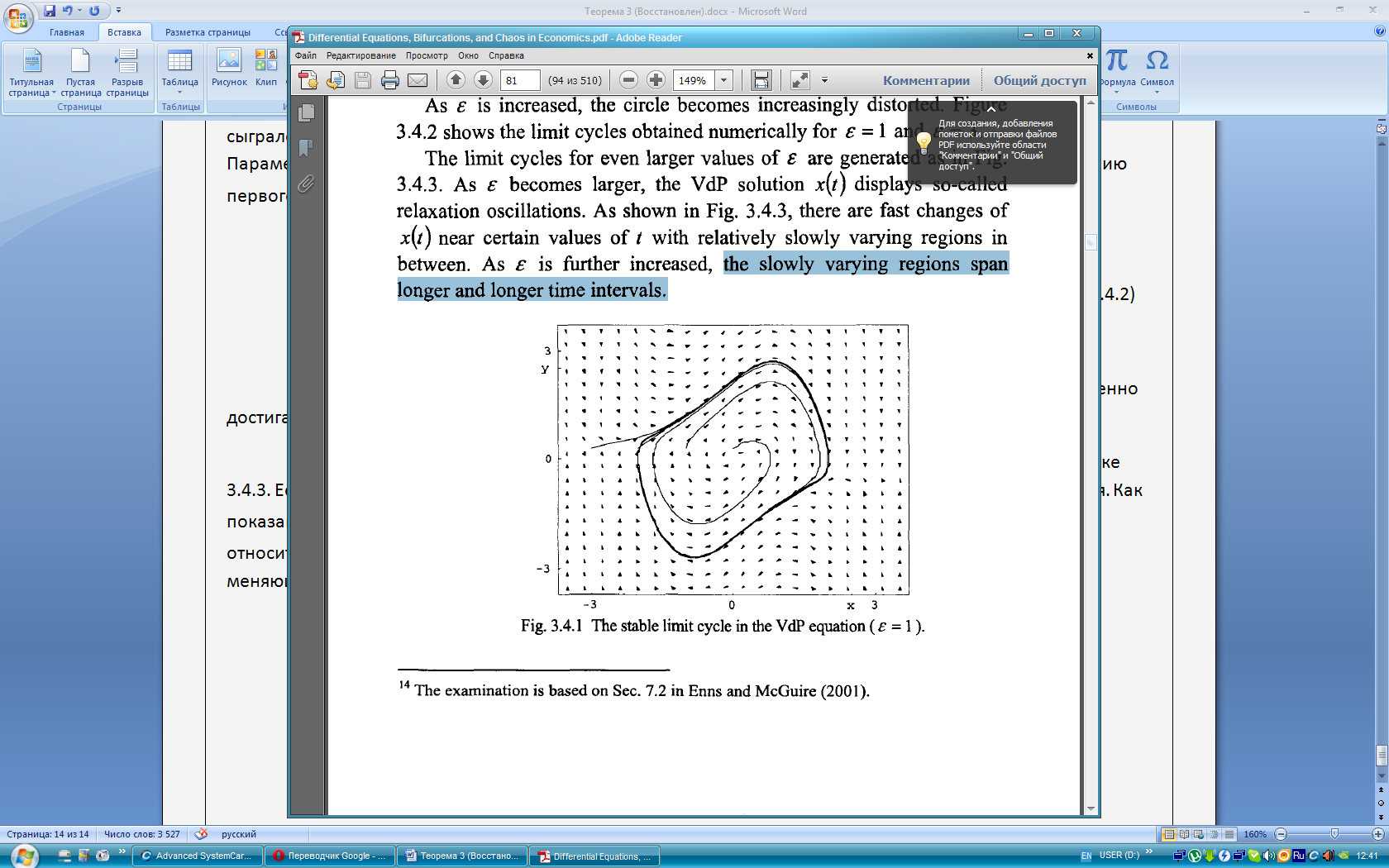Open the 149% zoom level dropdown
The width and height of the screenshot is (1389, 868).
pyautogui.click(x=723, y=80)
